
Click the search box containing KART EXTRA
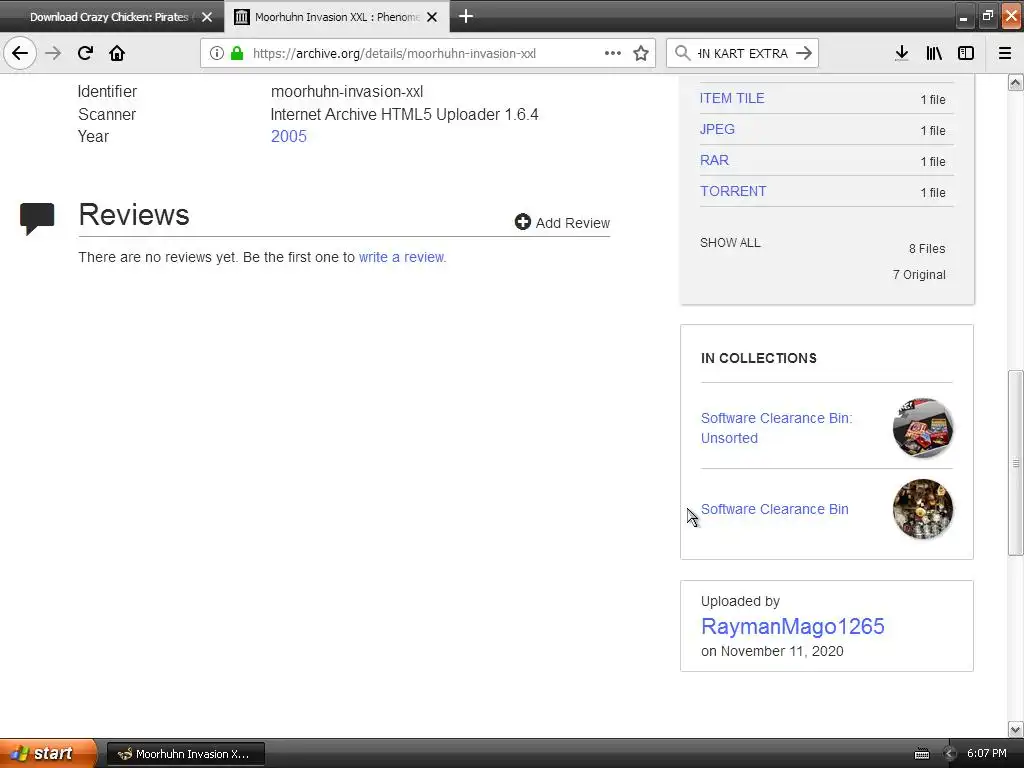743,53
